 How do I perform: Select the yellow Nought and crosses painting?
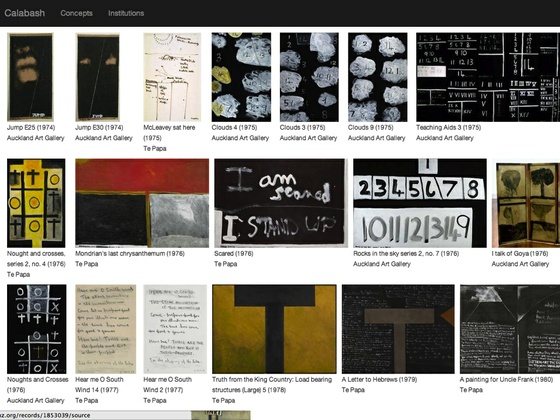(36, 203)
